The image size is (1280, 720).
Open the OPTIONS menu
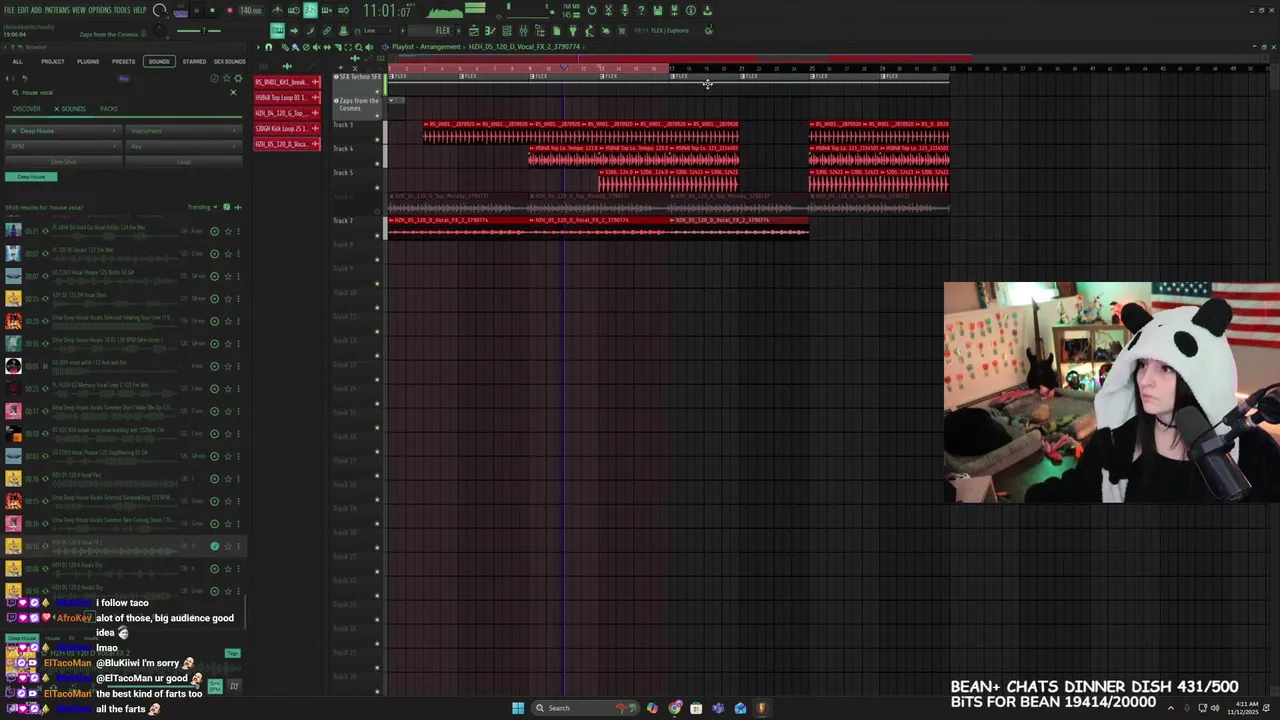pyautogui.click(x=100, y=10)
